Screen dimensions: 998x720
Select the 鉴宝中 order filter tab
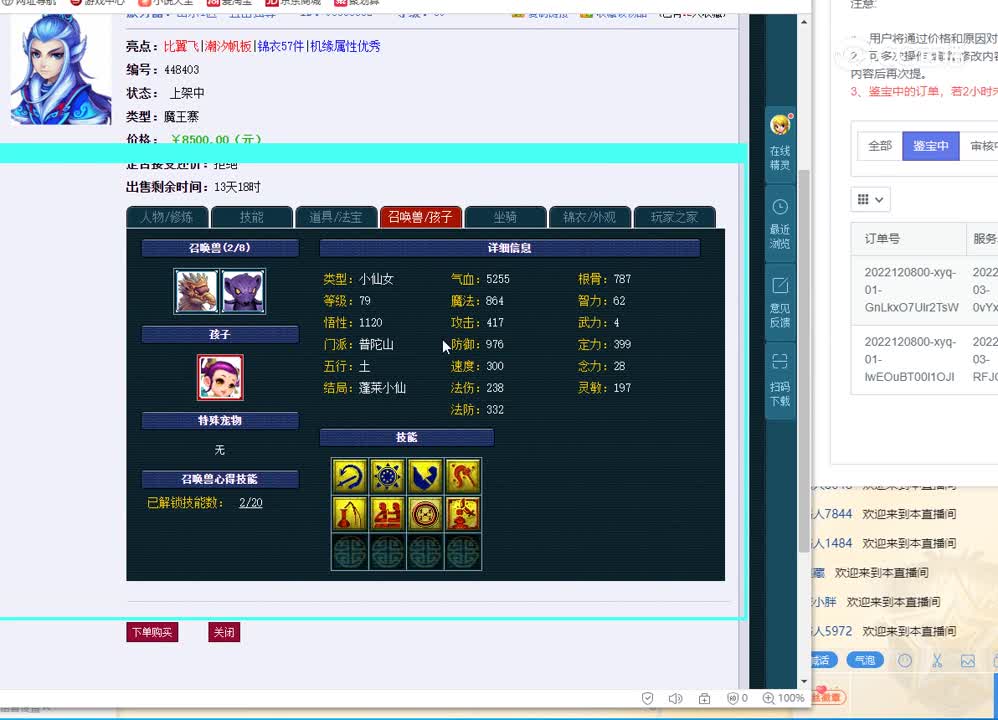(931, 146)
